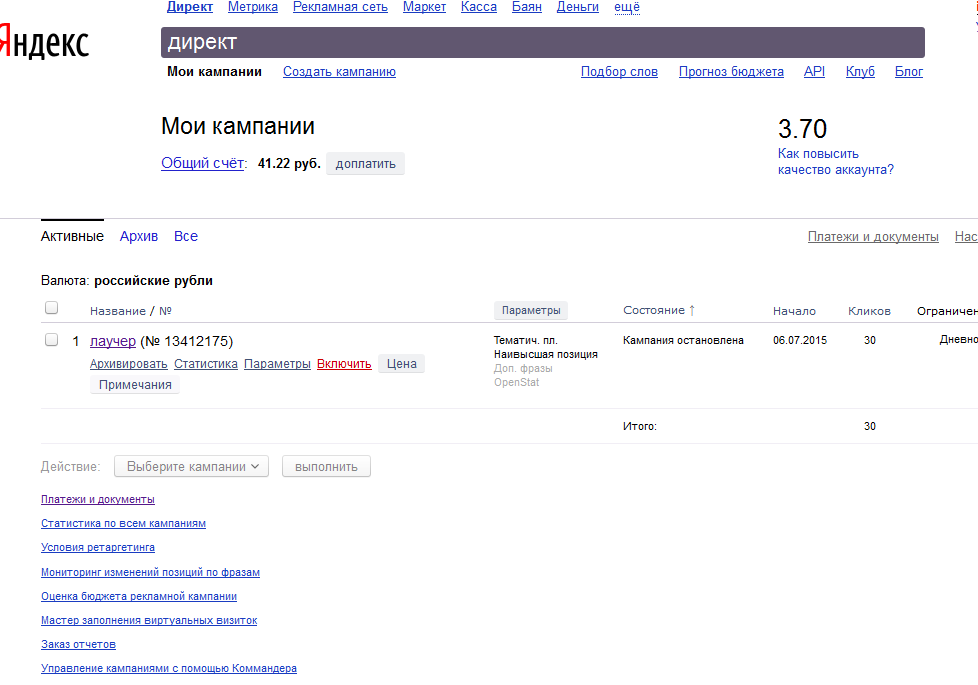Click the Кампания остановлена status text
Viewport: 978px width, 685px height.
point(683,341)
